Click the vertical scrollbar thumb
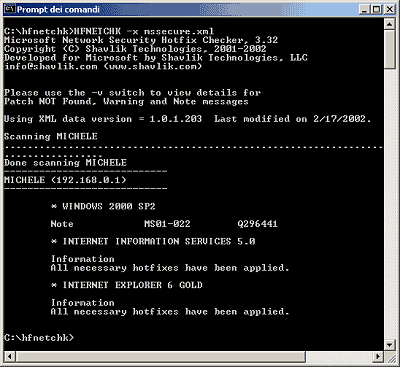This screenshot has width=400, height=367. click(x=390, y=49)
